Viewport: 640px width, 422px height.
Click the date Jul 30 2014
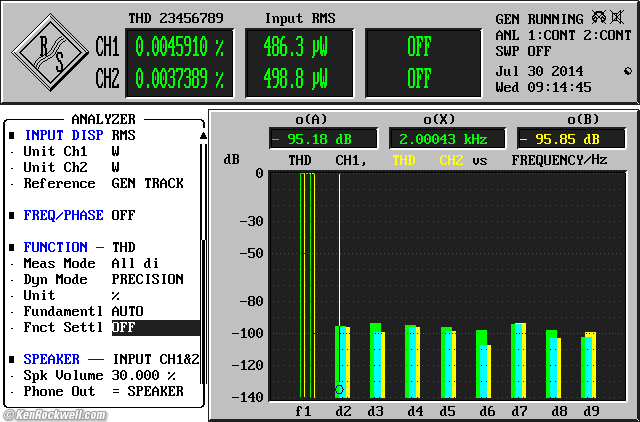point(539,71)
